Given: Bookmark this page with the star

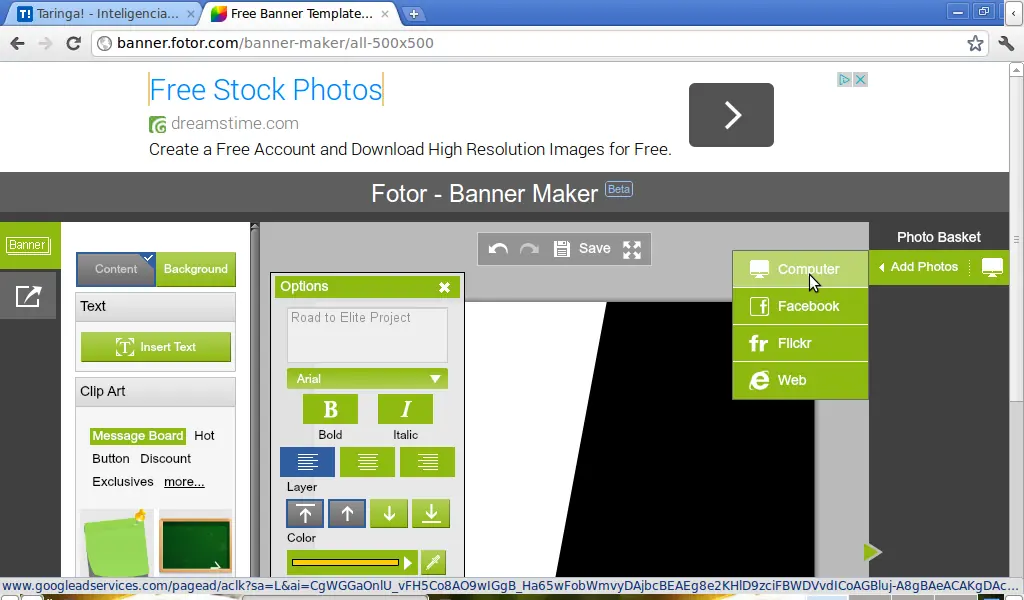Looking at the screenshot, I should click(x=975, y=44).
